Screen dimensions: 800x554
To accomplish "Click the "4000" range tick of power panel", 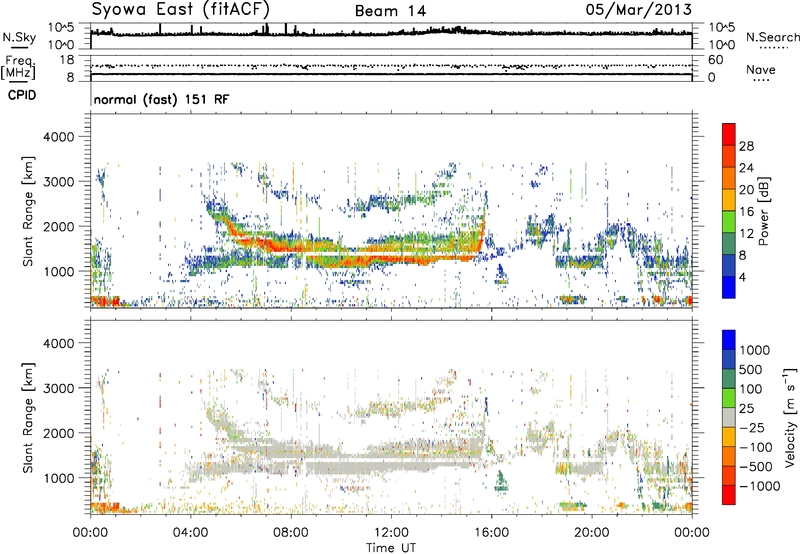I will [x=59, y=137].
